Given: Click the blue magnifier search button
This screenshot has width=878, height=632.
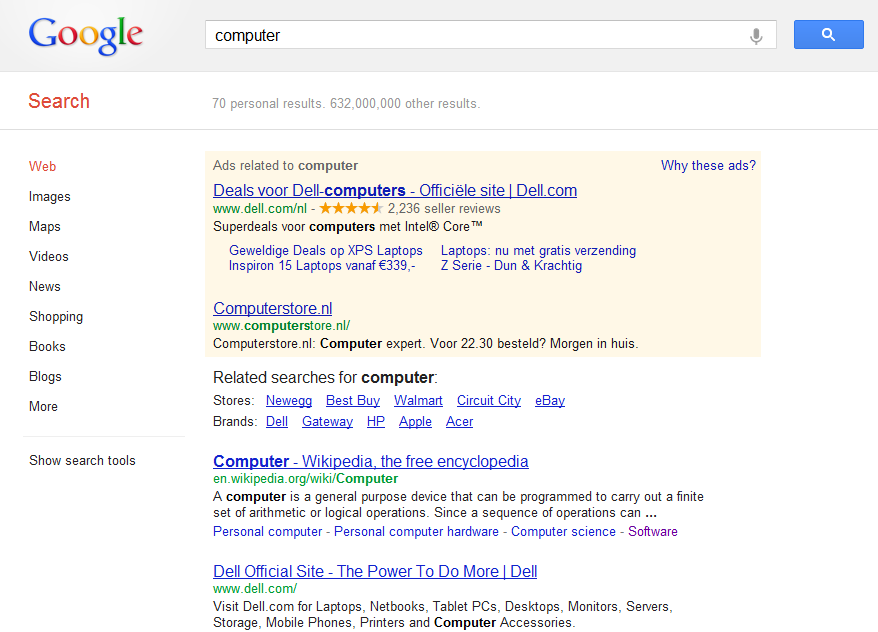Looking at the screenshot, I should click(828, 35).
